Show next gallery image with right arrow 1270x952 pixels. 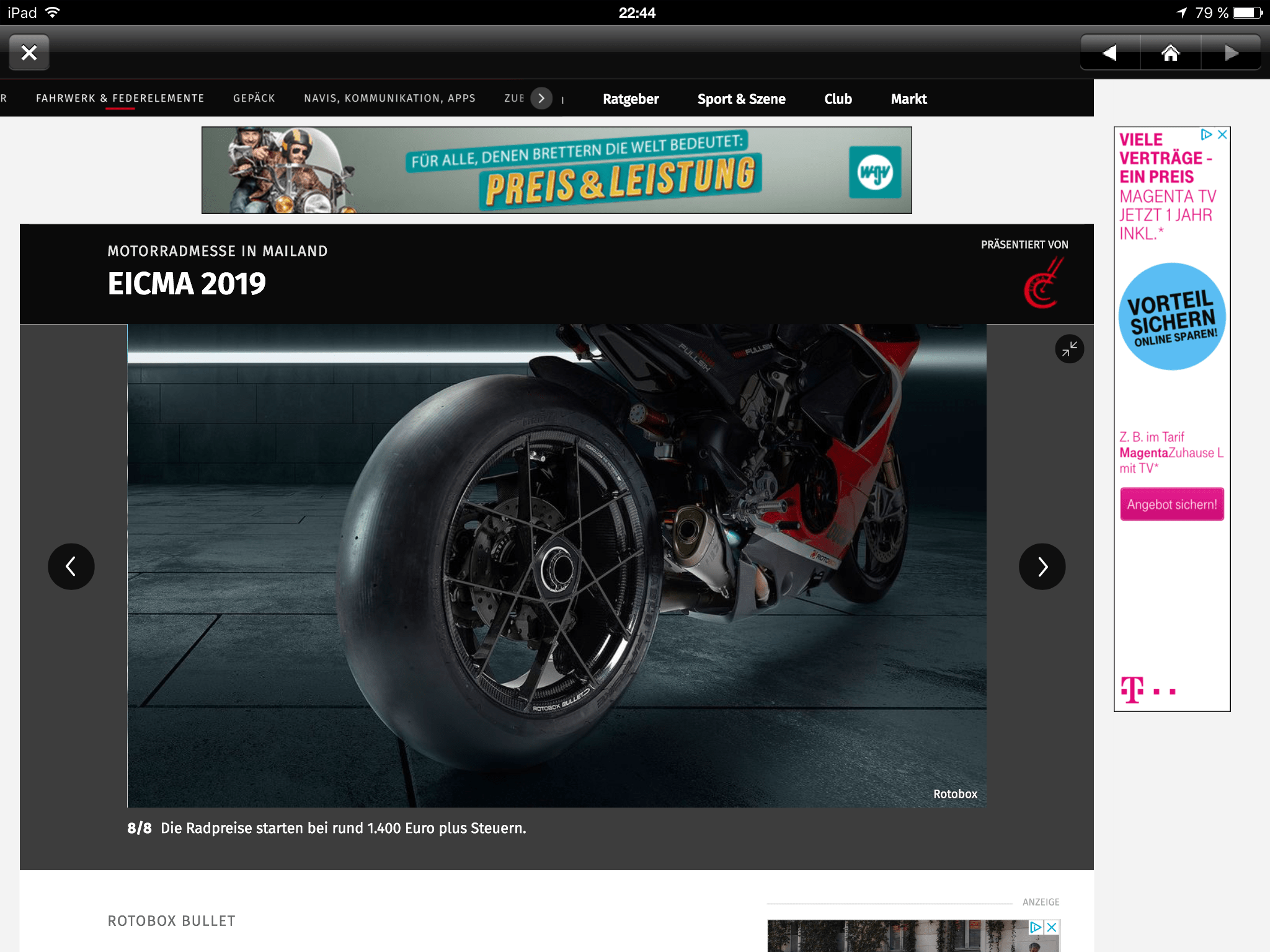(x=1042, y=566)
